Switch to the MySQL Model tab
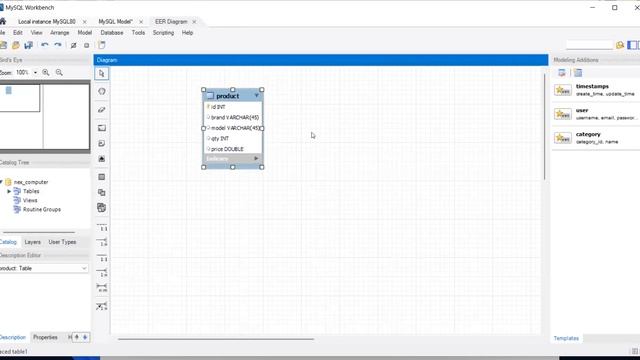 (116, 22)
